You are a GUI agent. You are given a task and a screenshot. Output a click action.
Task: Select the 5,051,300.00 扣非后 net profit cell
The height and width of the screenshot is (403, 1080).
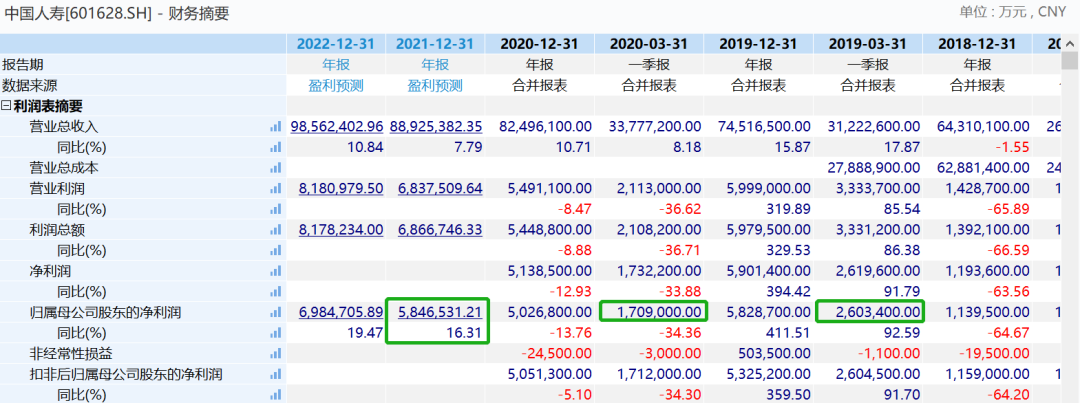point(550,375)
